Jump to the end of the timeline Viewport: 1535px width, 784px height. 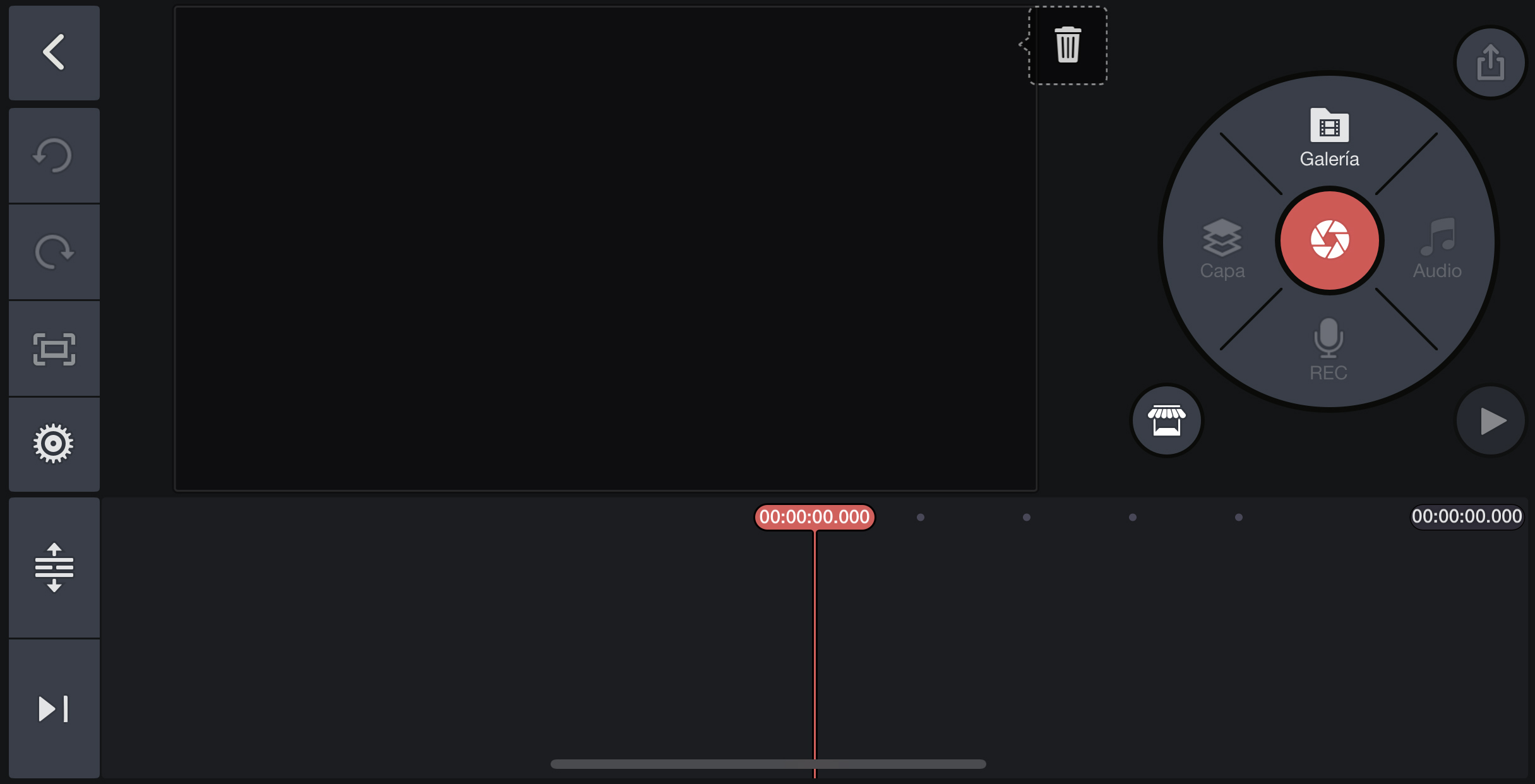coord(54,708)
